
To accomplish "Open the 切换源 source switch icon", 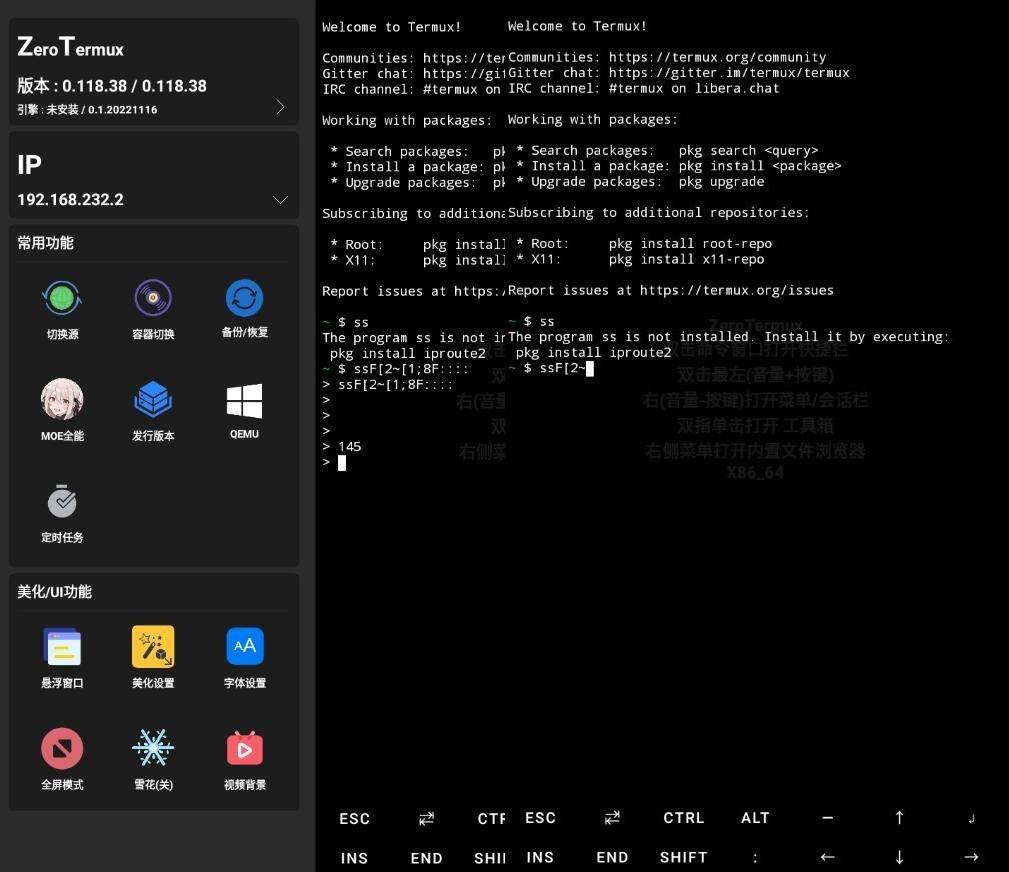I will click(x=62, y=298).
